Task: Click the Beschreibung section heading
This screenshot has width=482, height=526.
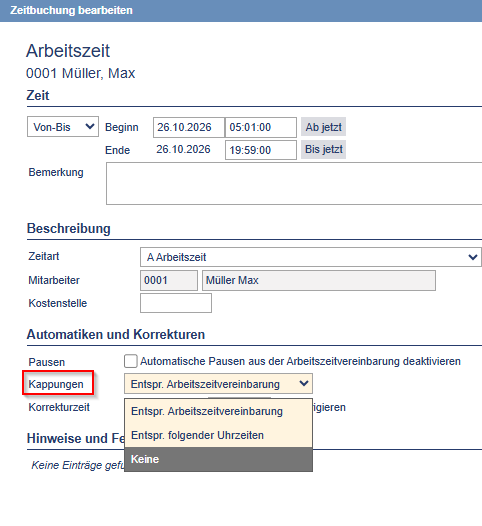Action: (69, 228)
